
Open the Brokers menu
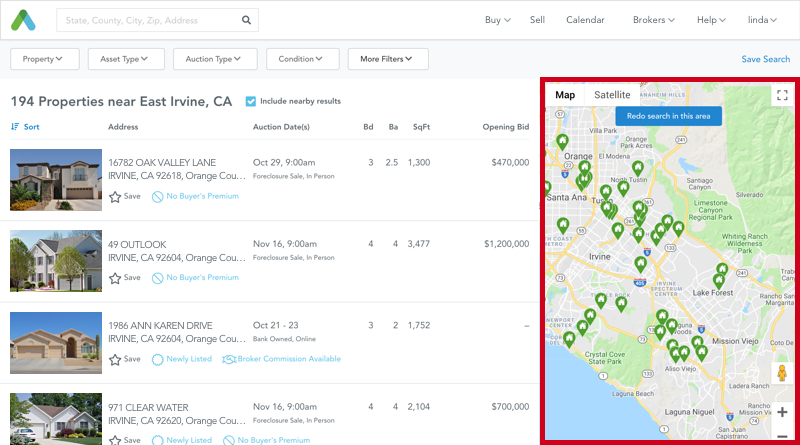(654, 20)
